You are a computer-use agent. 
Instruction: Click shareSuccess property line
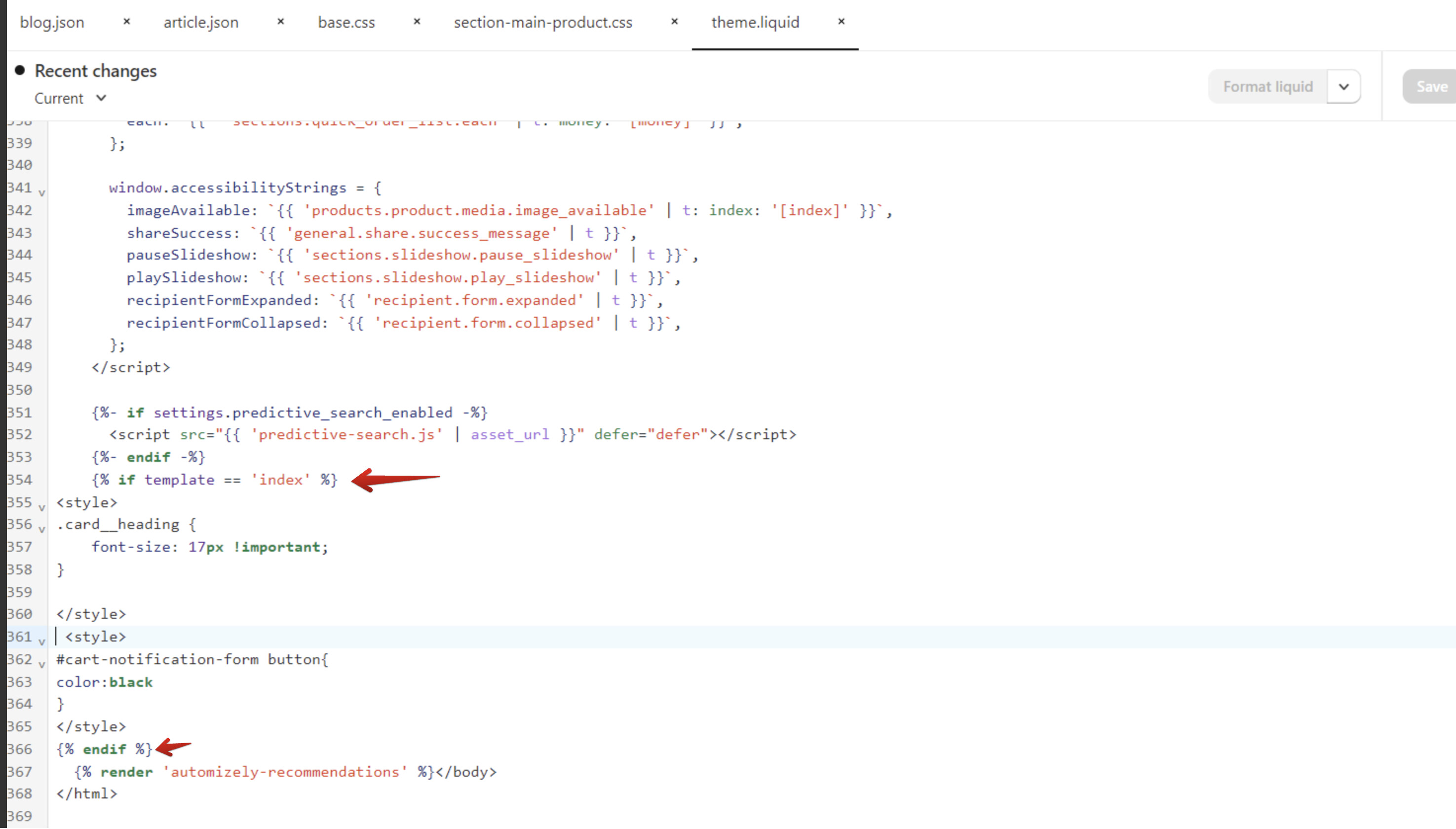[x=381, y=233]
